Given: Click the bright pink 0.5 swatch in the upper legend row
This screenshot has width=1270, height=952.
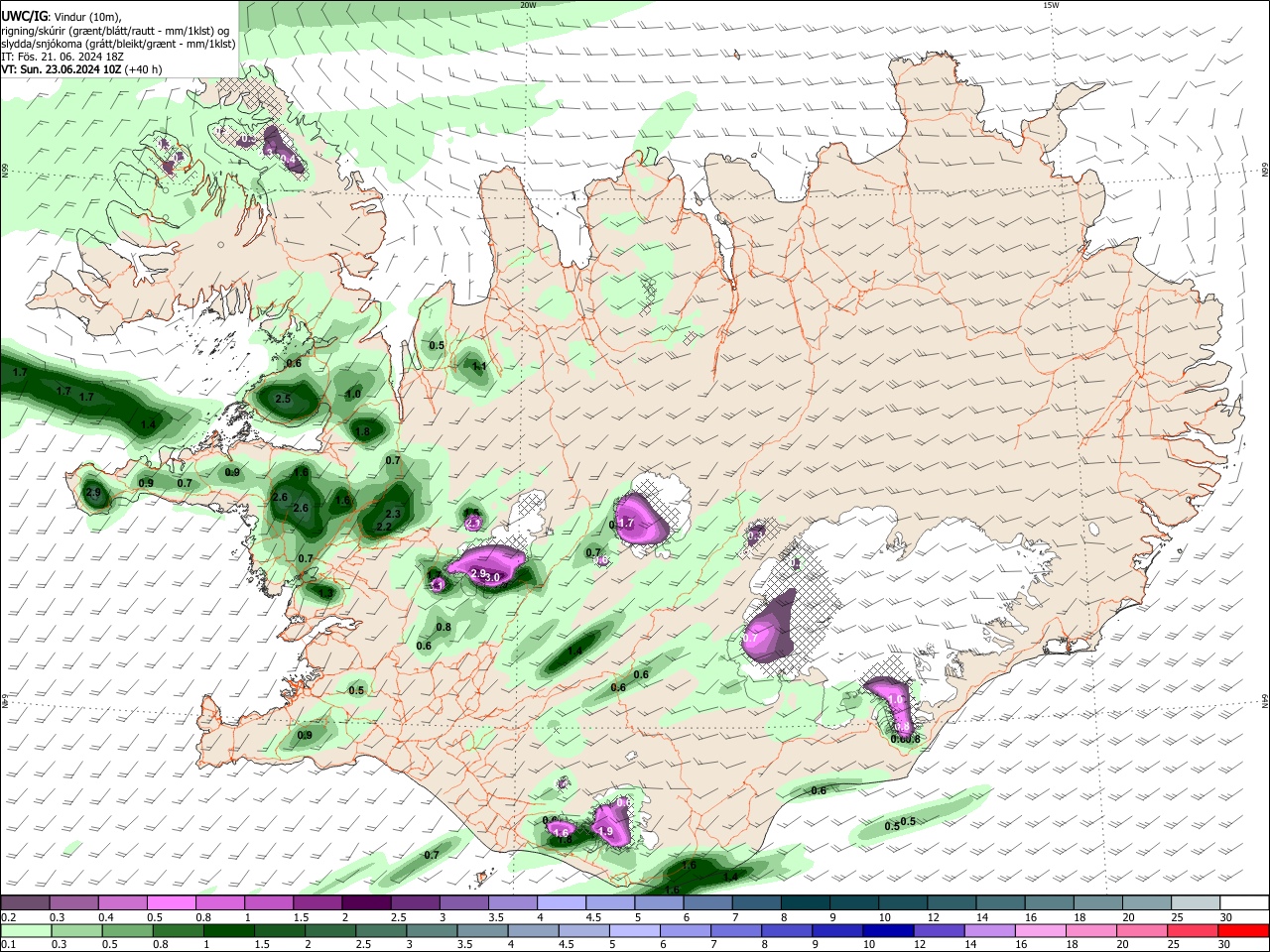Looking at the screenshot, I should pyautogui.click(x=170, y=902).
